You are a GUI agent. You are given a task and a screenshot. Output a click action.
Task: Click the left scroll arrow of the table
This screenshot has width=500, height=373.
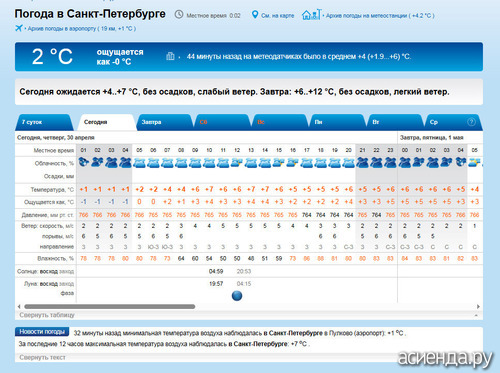coord(19,306)
